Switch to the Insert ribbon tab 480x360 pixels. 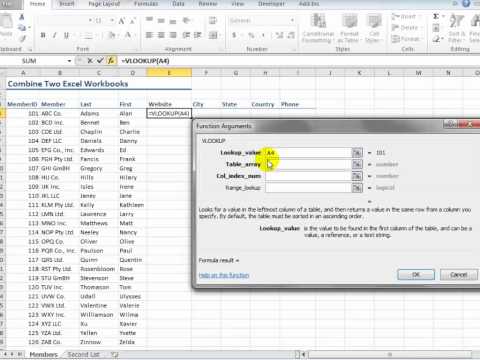(x=67, y=4)
